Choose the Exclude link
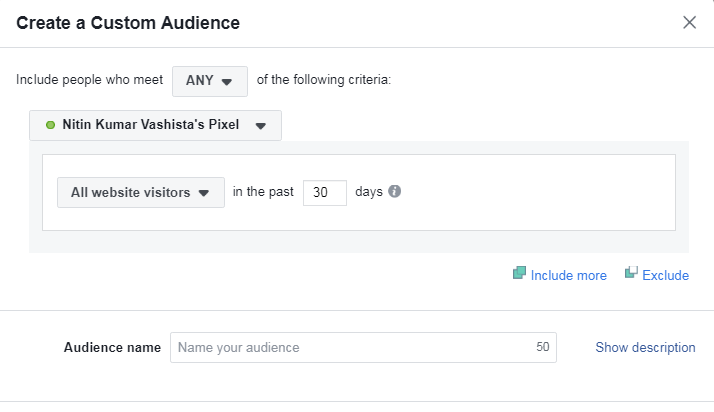The height and width of the screenshot is (412, 714). (665, 275)
